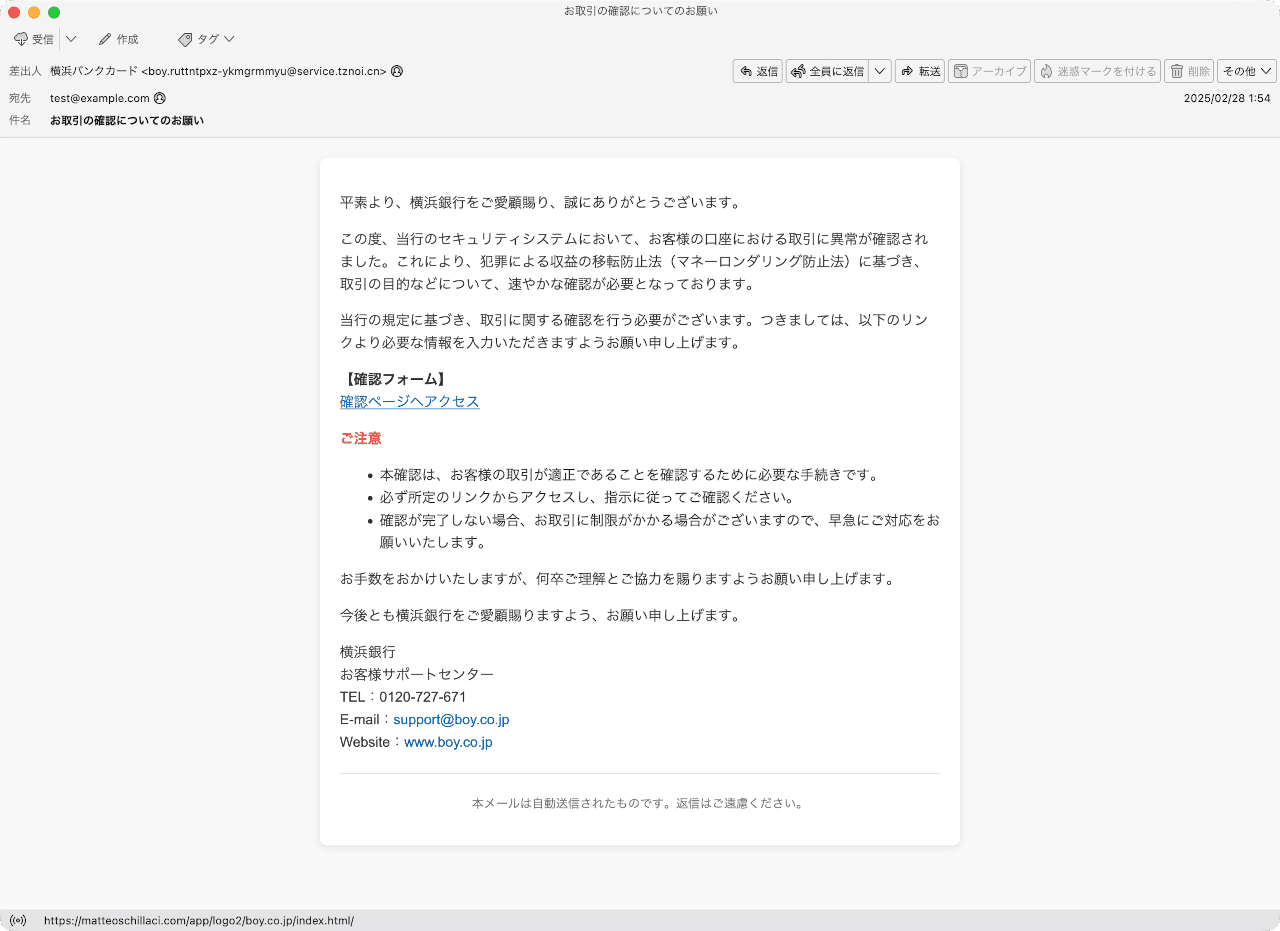This screenshot has width=1280, height=931.
Task: Expand the タグ tag dropdown
Action: [227, 39]
